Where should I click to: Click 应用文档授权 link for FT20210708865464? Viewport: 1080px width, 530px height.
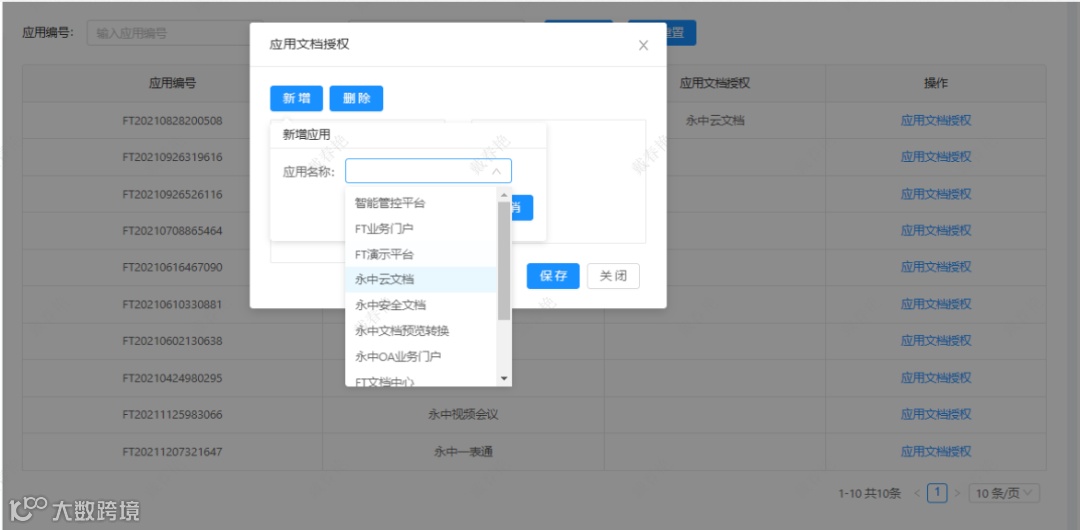pos(935,230)
